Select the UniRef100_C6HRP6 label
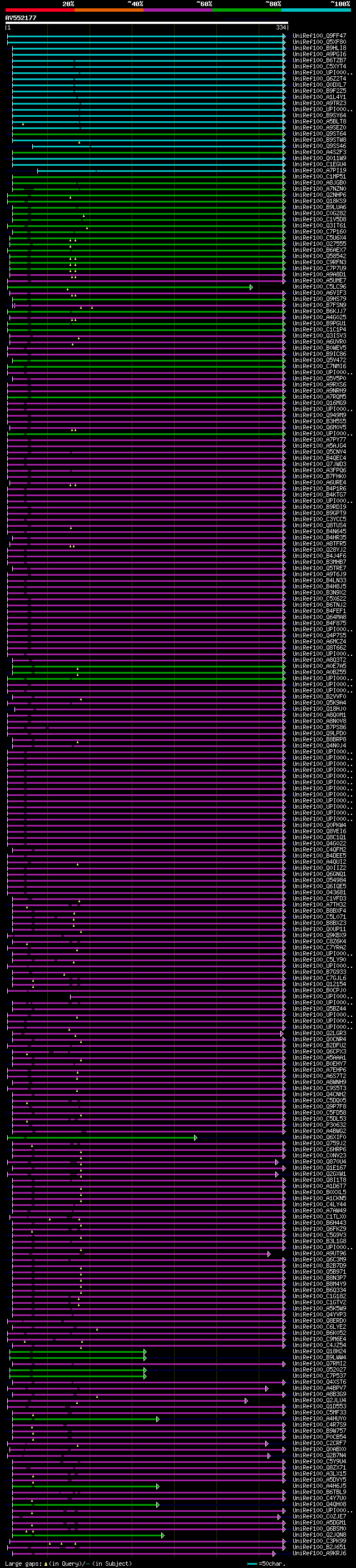Viewport: 356px width, 1568px height. (x=319, y=1149)
